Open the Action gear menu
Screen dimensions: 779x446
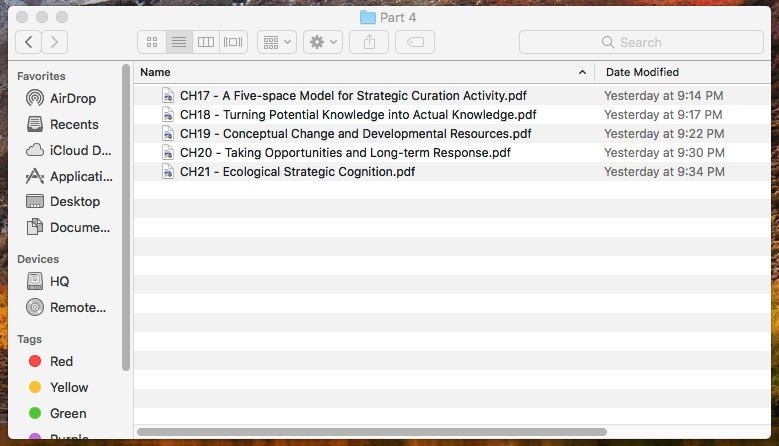(323, 42)
